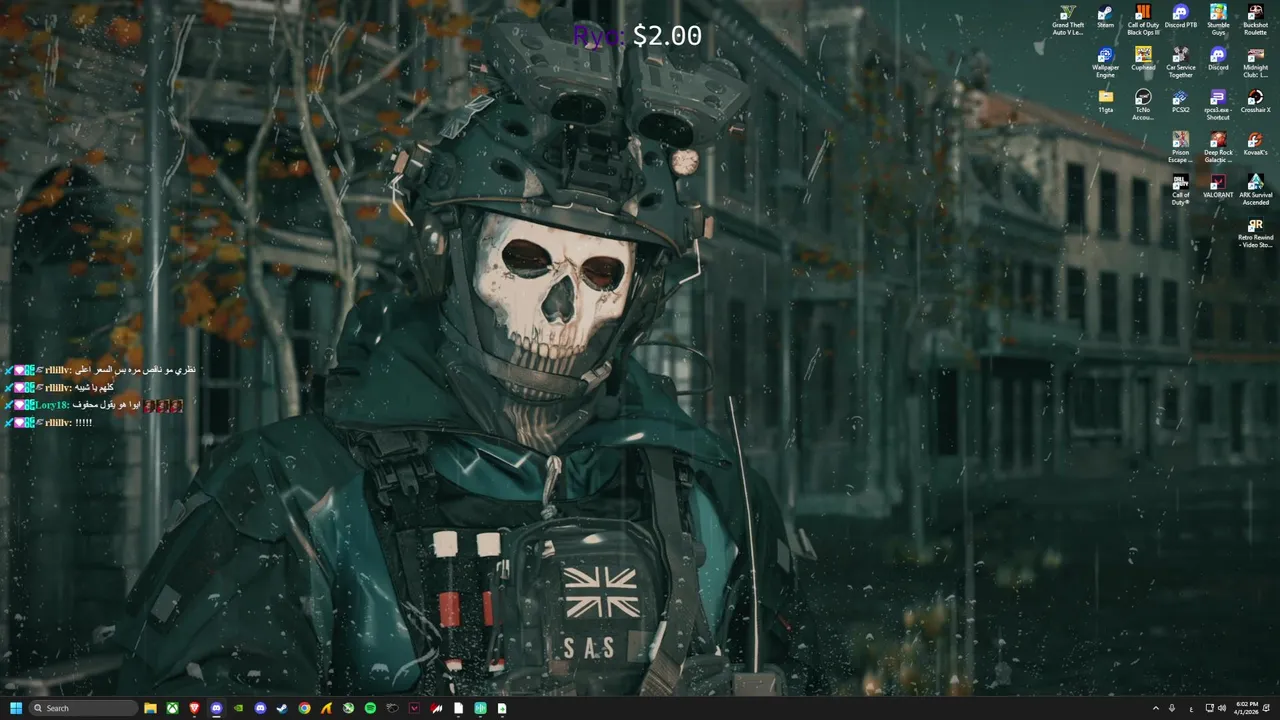Switch to Brave browser on the taskbar
Image resolution: width=1280 pixels, height=720 pixels.
pos(194,708)
